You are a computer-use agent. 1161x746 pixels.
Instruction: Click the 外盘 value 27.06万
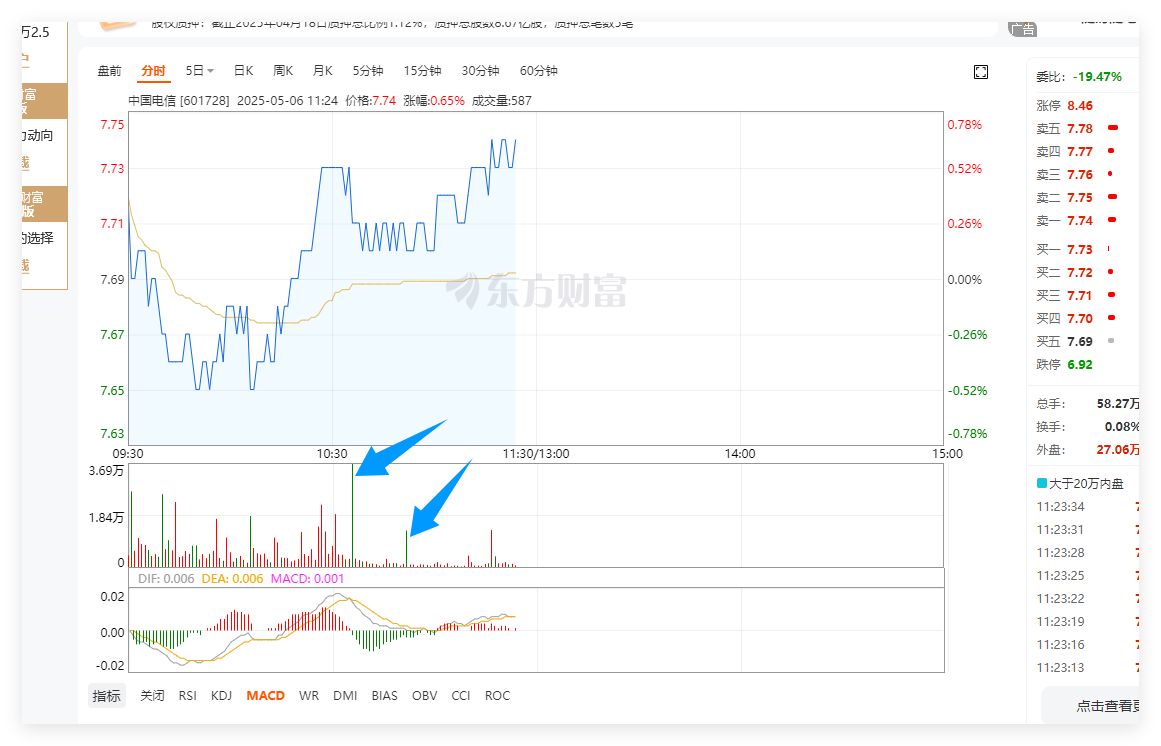point(1118,449)
